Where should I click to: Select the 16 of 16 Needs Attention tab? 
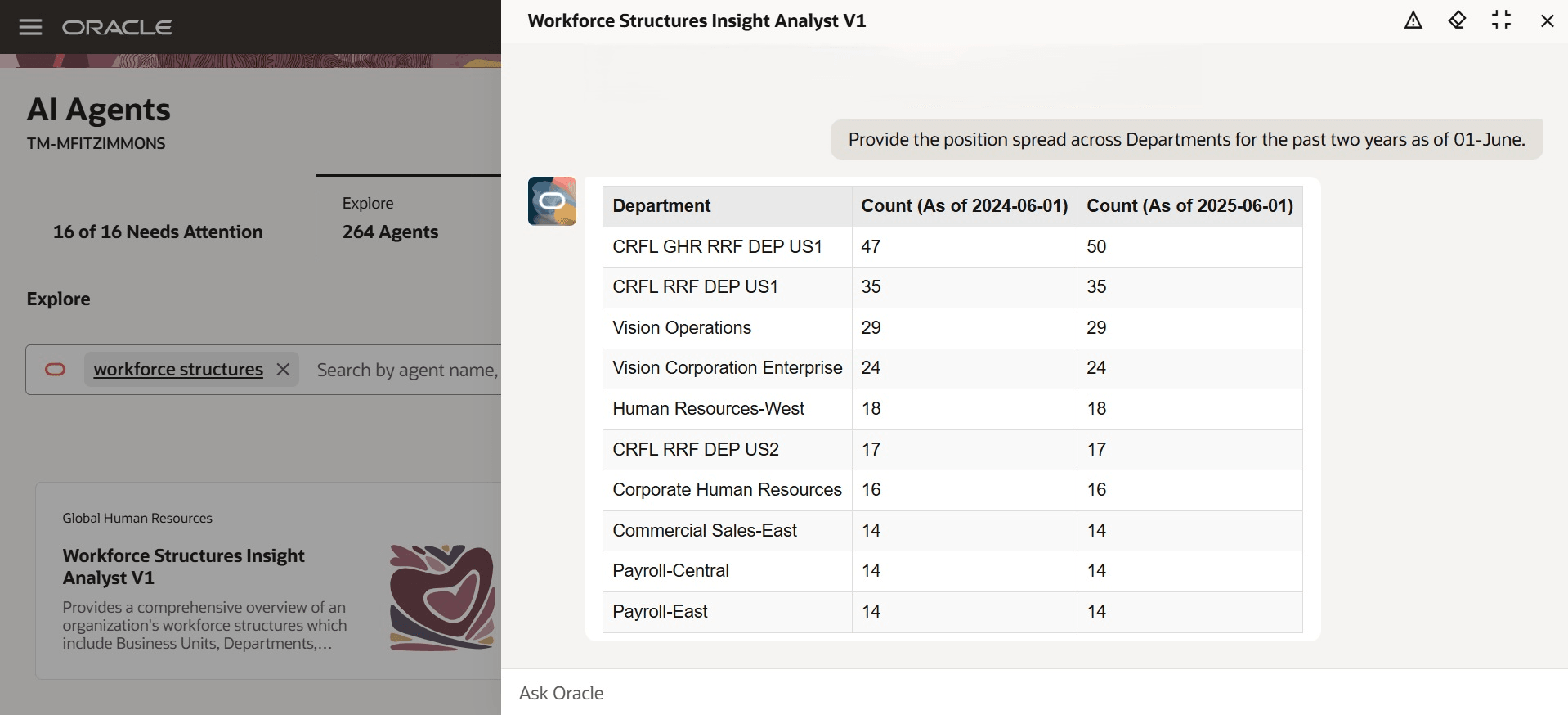pyautogui.click(x=158, y=232)
